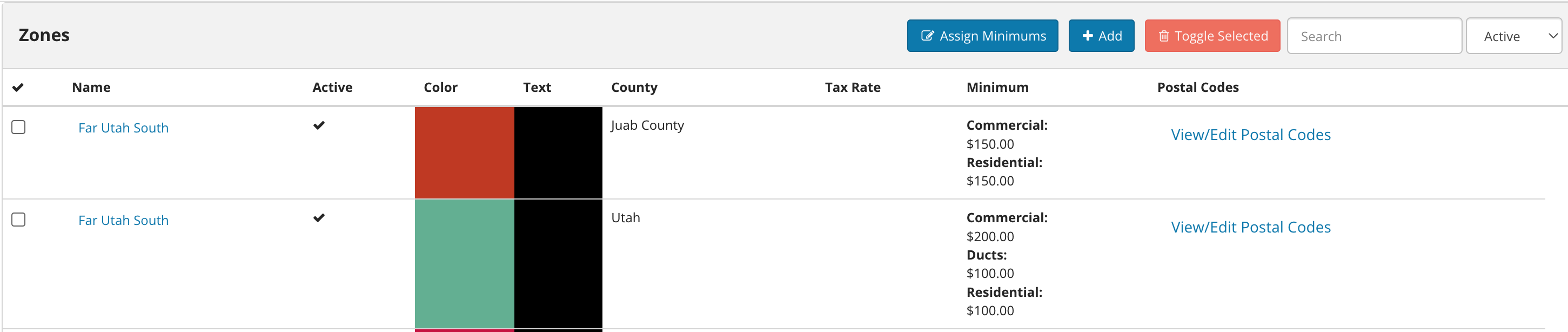1568x332 pixels.
Task: Open the Active status dropdown
Action: (1513, 36)
